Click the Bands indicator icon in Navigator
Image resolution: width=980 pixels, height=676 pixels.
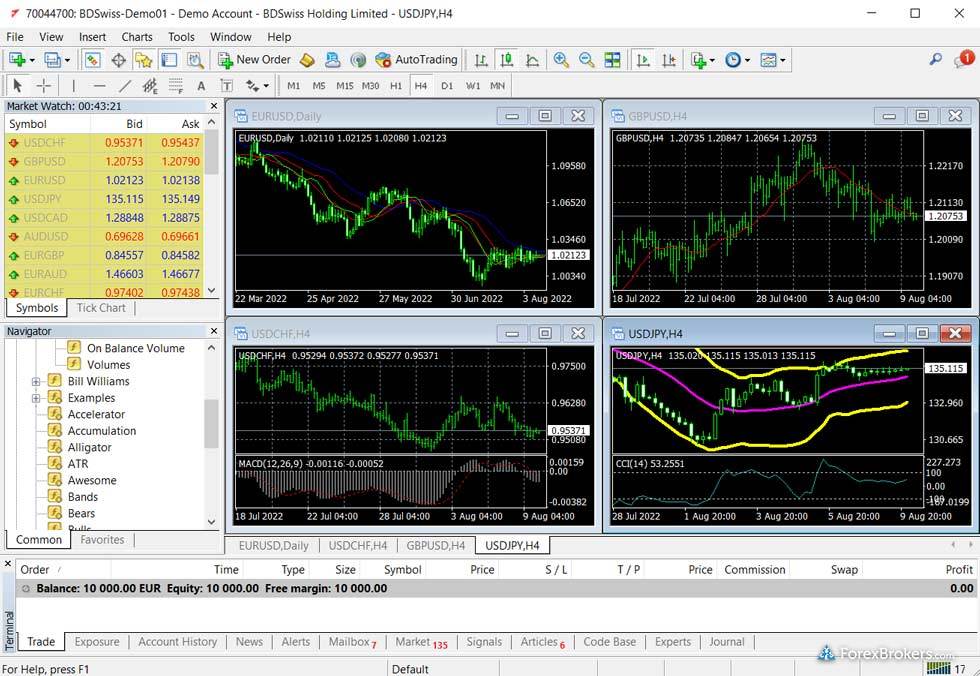[55, 497]
